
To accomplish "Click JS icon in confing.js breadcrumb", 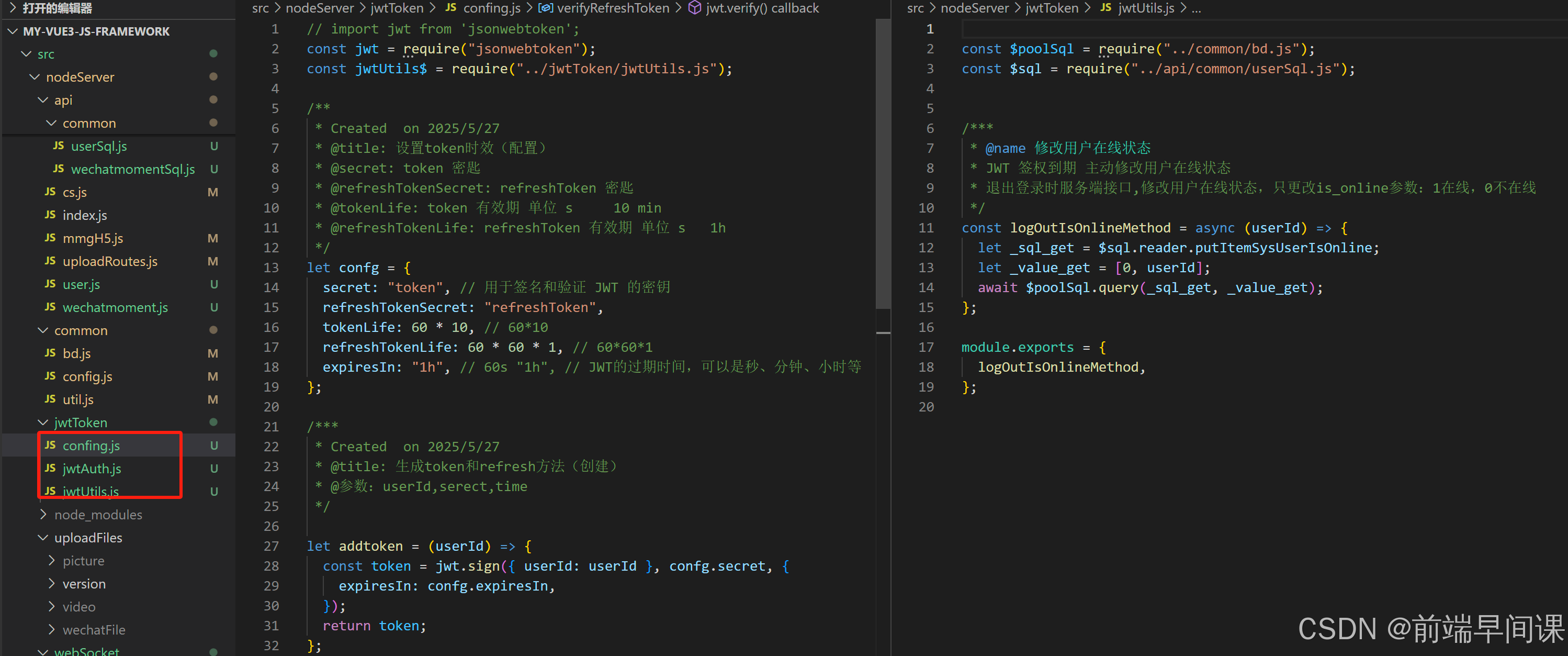I will 450,8.
